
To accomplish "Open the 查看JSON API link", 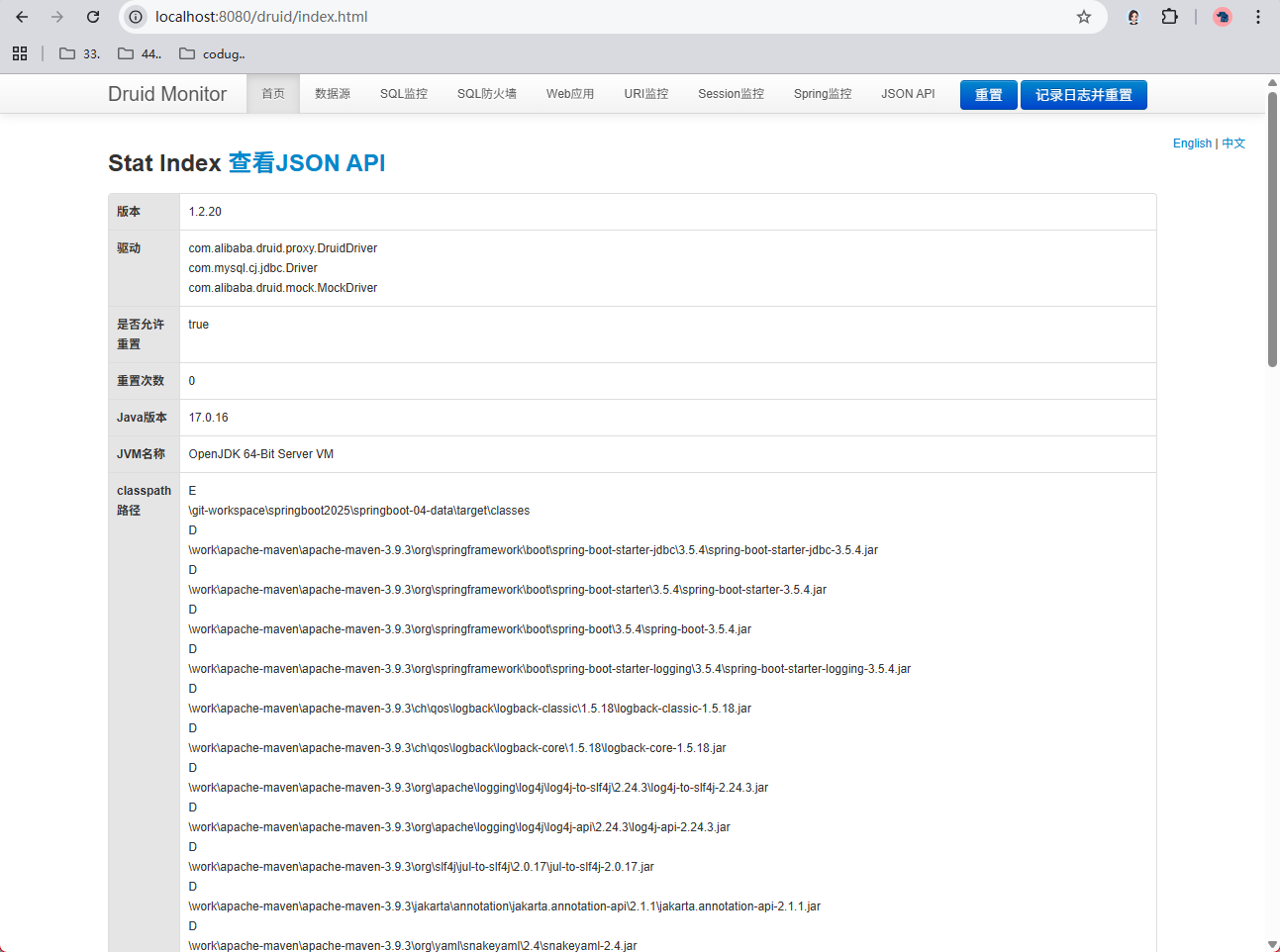I will [x=307, y=163].
